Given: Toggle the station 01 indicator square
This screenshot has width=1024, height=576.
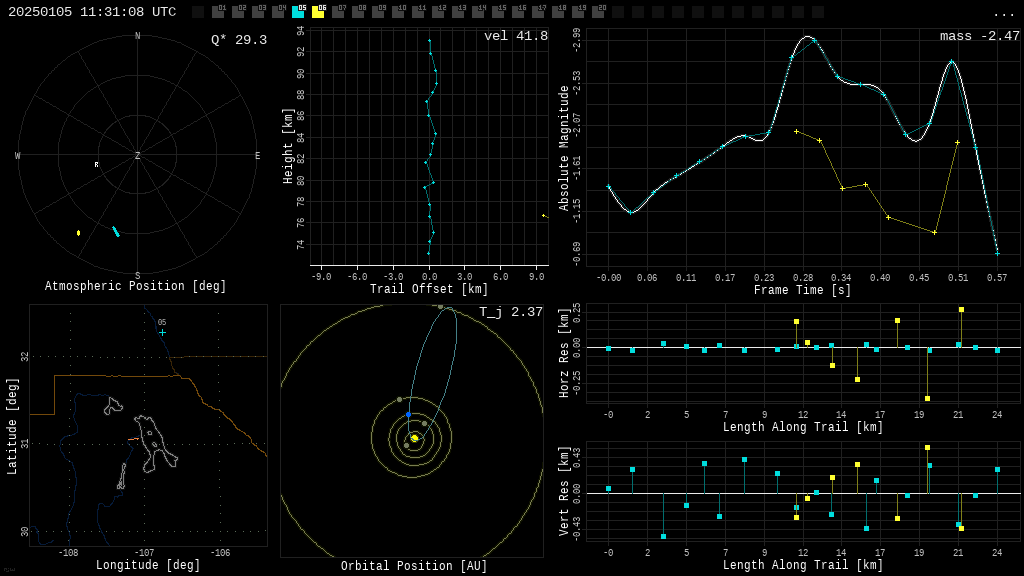Looking at the screenshot, I should [x=218, y=12].
